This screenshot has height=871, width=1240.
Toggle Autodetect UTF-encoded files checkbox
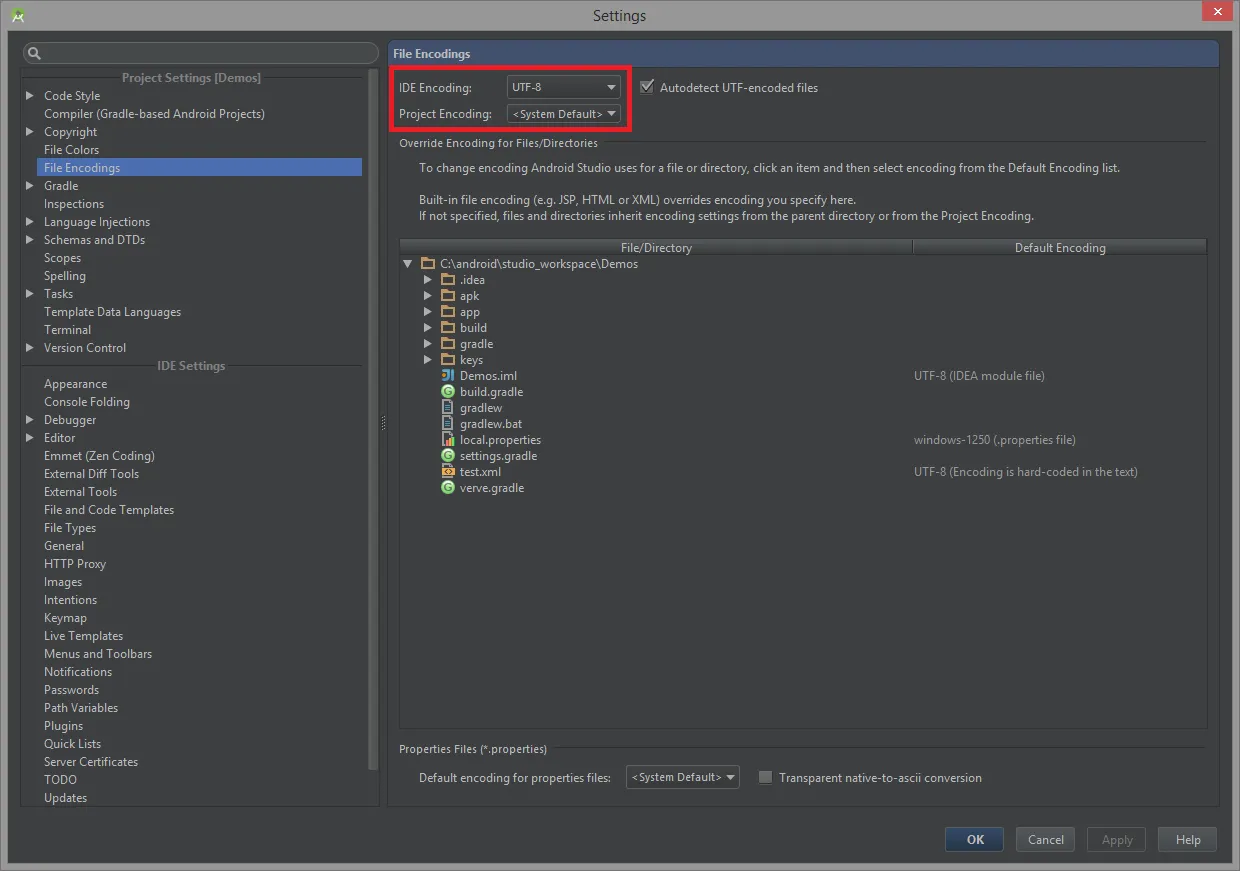pos(647,87)
